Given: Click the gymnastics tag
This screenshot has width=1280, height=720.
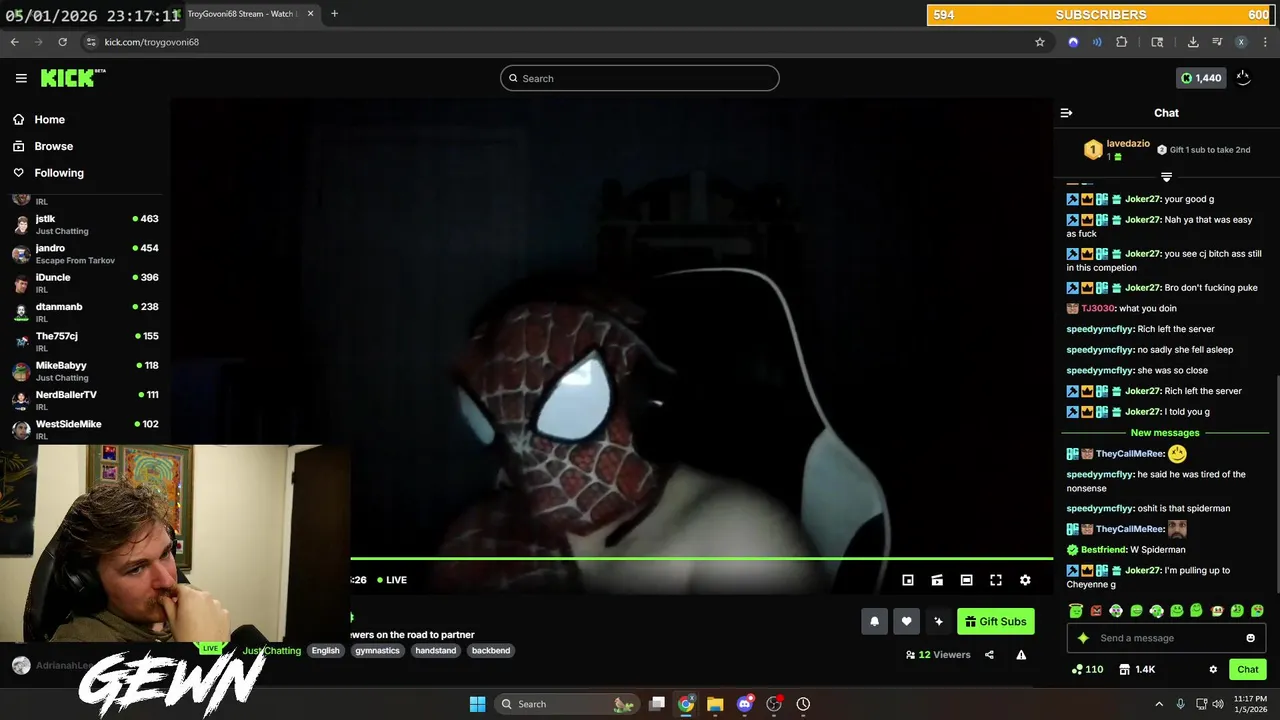Looking at the screenshot, I should pos(377,650).
